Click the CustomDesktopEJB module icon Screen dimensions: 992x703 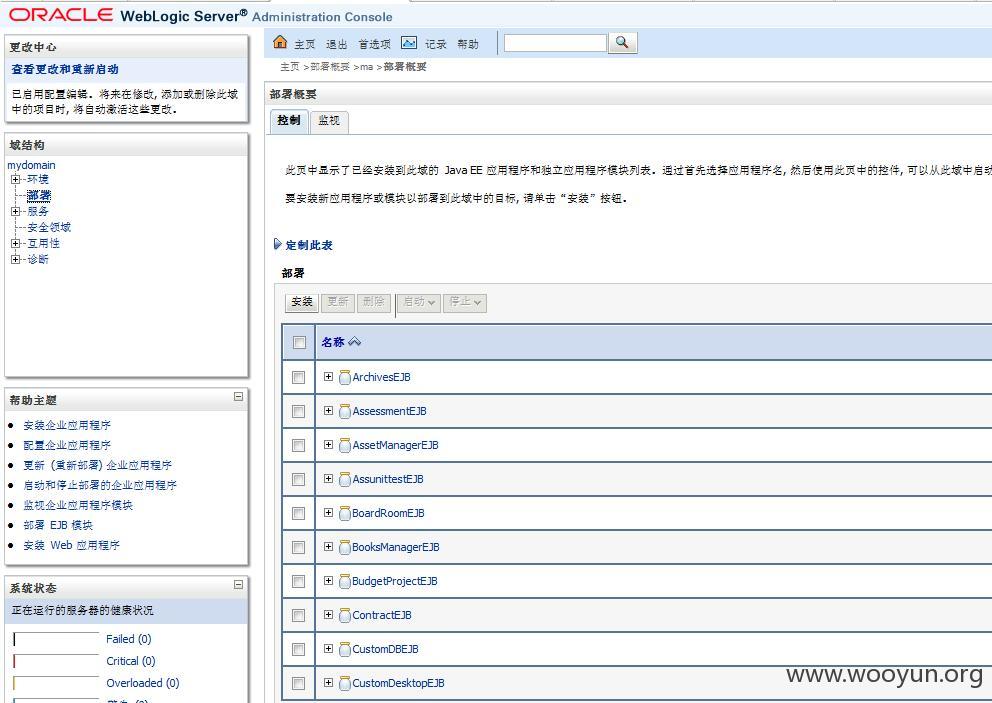345,683
